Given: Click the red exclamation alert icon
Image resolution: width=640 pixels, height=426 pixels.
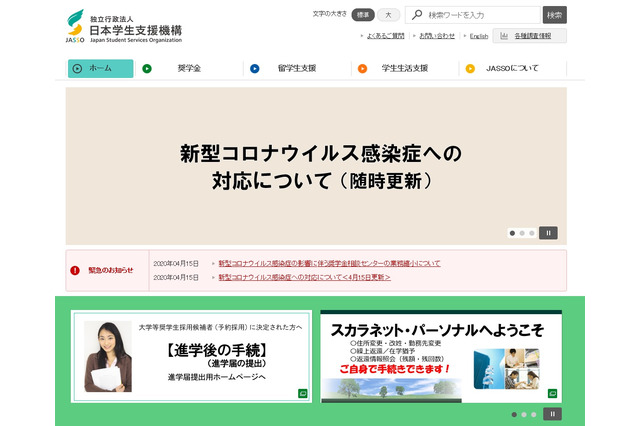Looking at the screenshot, I should tap(75, 270).
